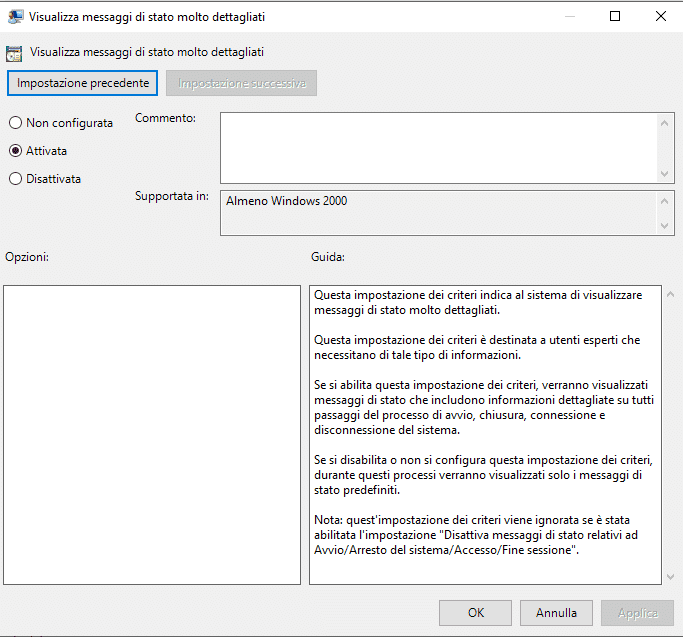Click the policy setting icon beside heading
This screenshot has height=637, width=683.
pos(14,54)
